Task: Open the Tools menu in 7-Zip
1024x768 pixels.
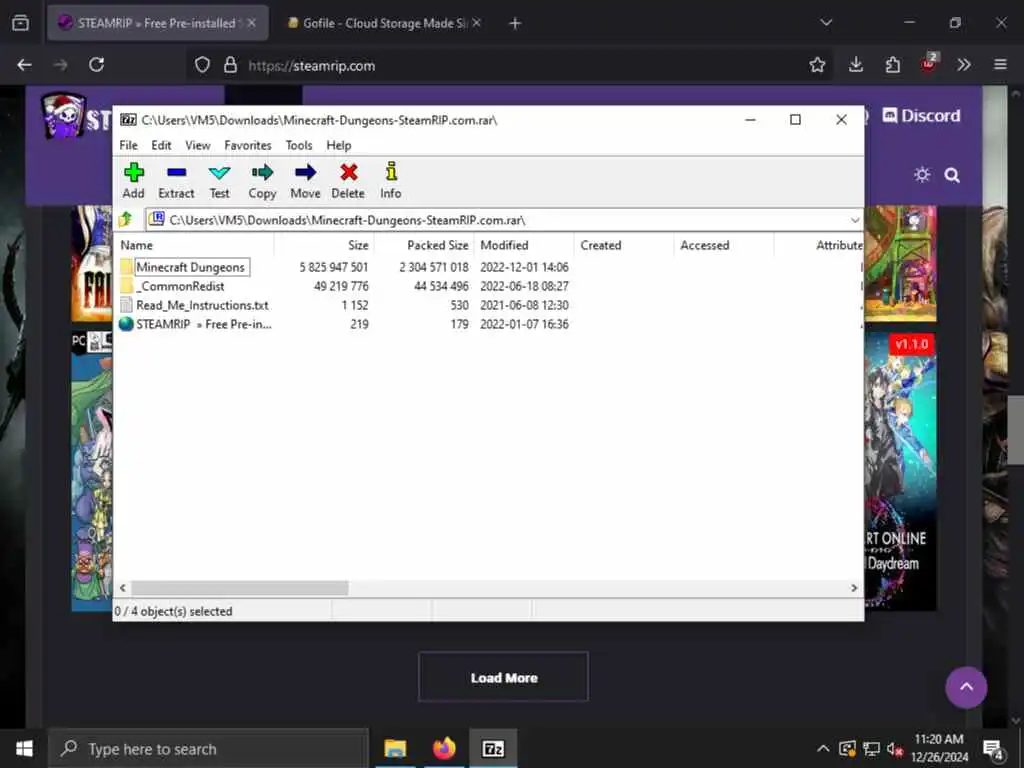Action: pos(298,145)
